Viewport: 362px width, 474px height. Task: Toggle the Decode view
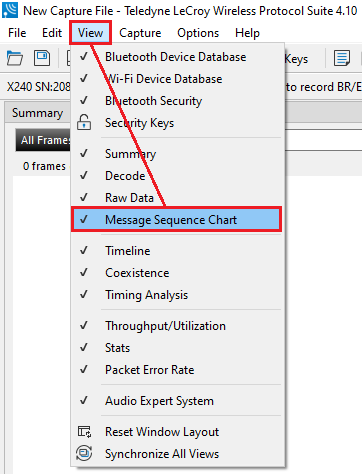click(x=177, y=176)
